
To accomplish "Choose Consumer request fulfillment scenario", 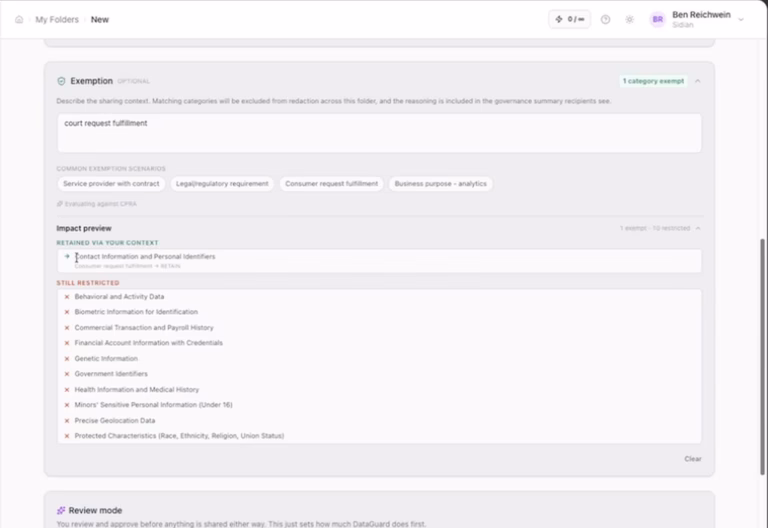I will tap(332, 184).
